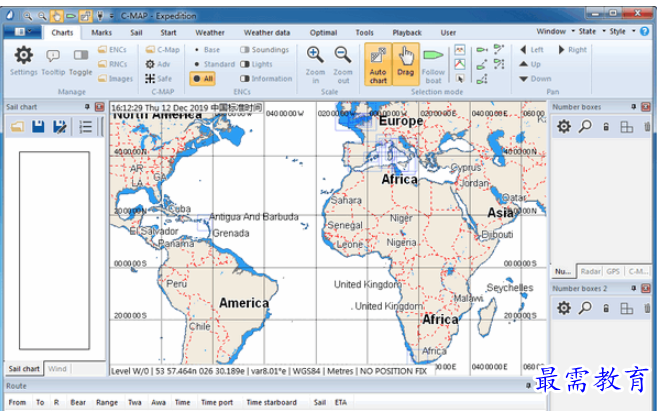Expand the Style dropdown menu
Screen dimensions: 657x411
(x=622, y=31)
